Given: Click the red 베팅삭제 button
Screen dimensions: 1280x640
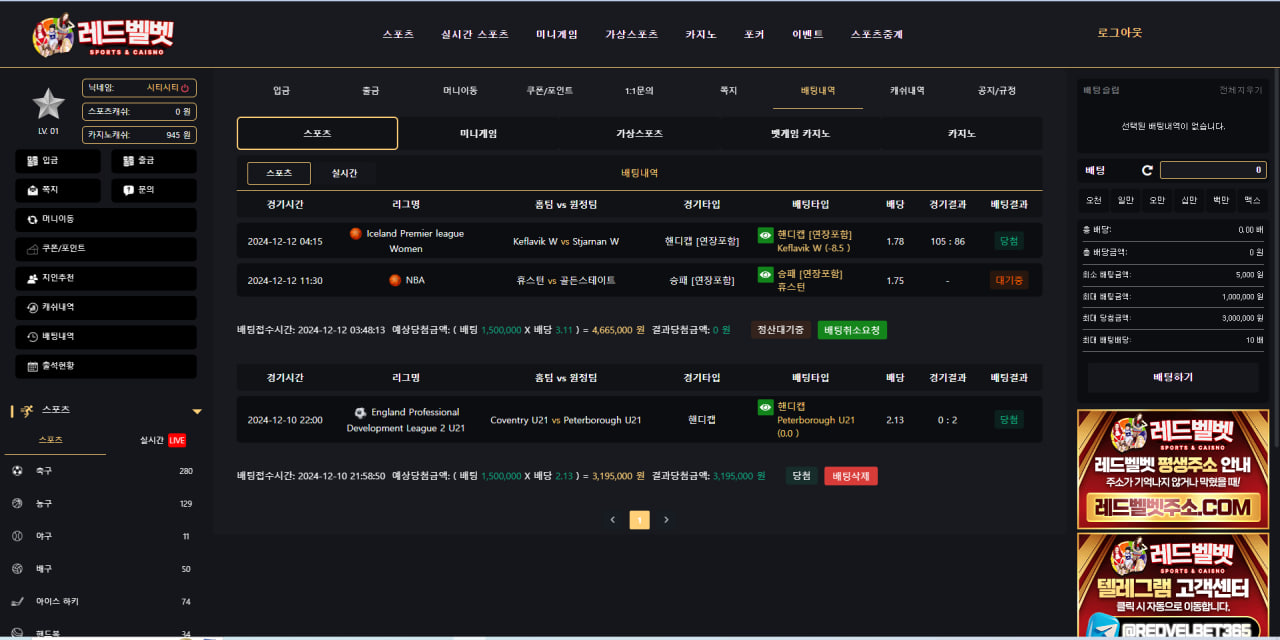Looking at the screenshot, I should (x=850, y=476).
